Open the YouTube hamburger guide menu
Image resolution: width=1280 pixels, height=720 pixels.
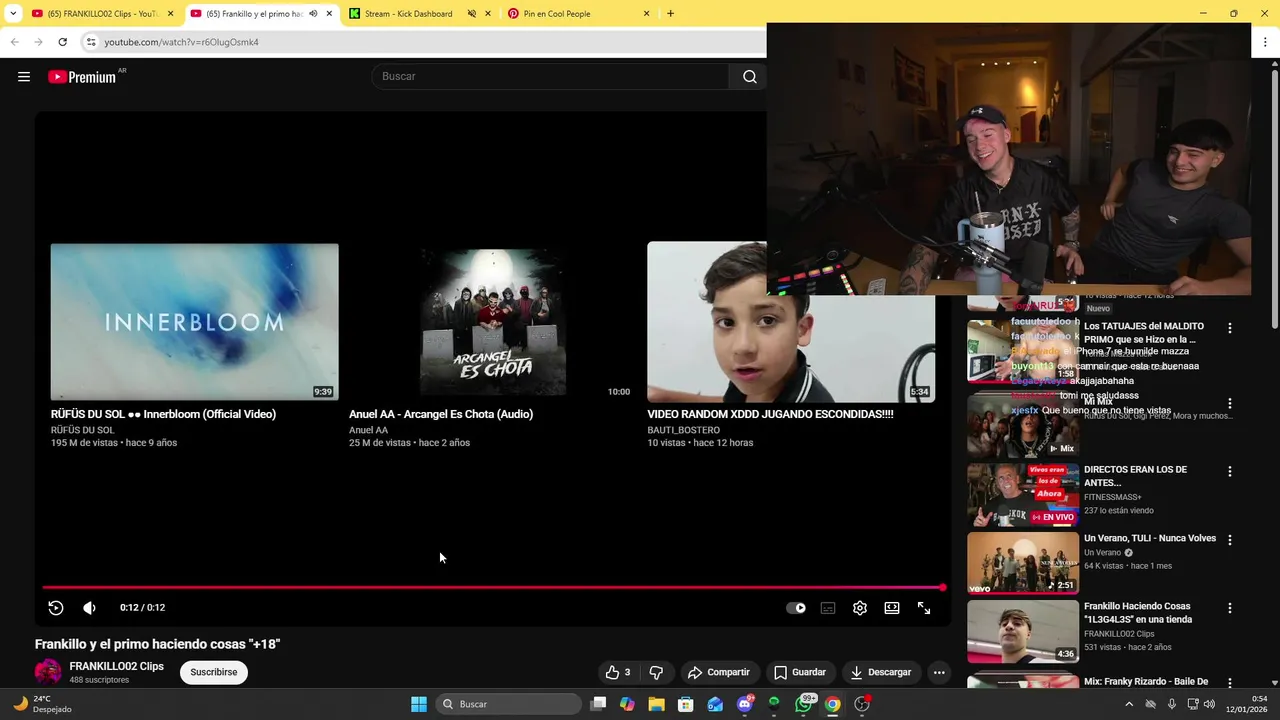tap(24, 77)
